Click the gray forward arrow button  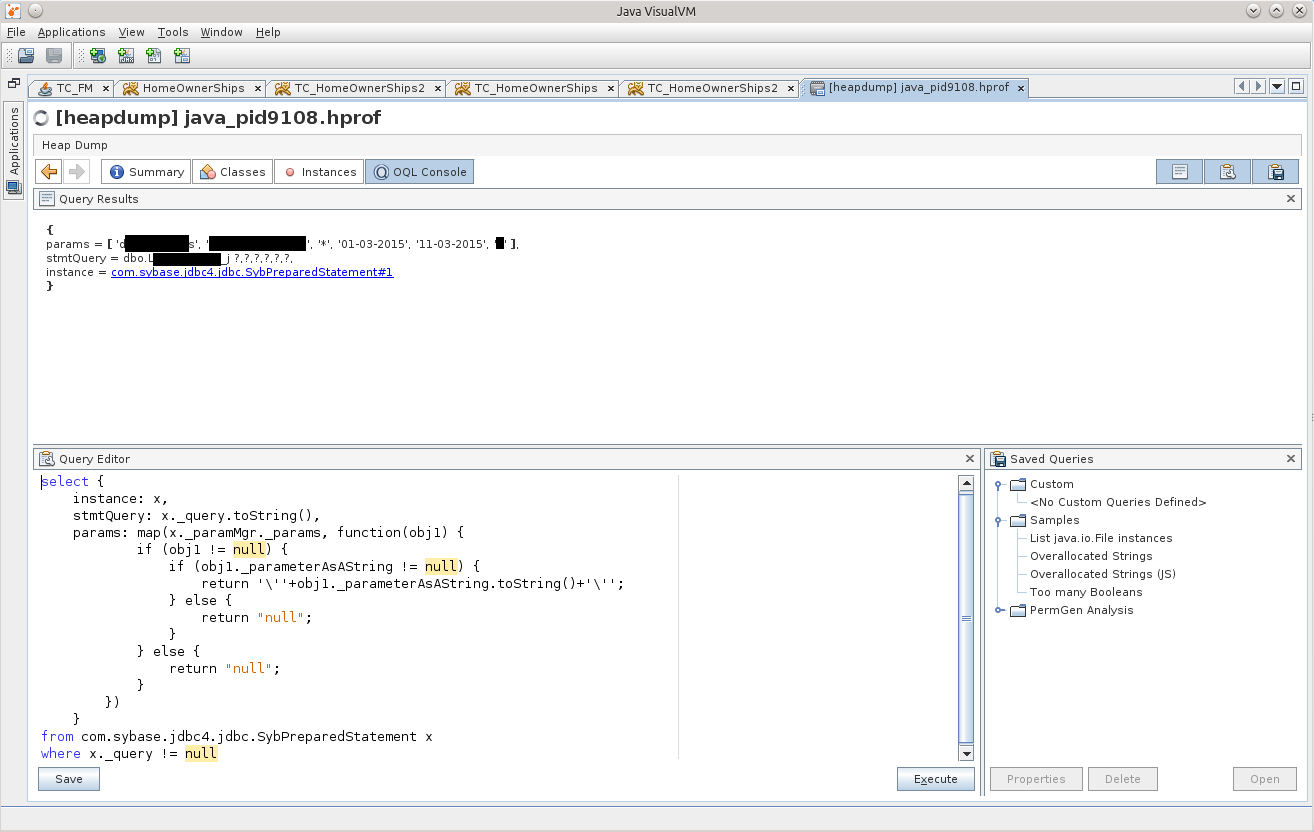coord(77,172)
